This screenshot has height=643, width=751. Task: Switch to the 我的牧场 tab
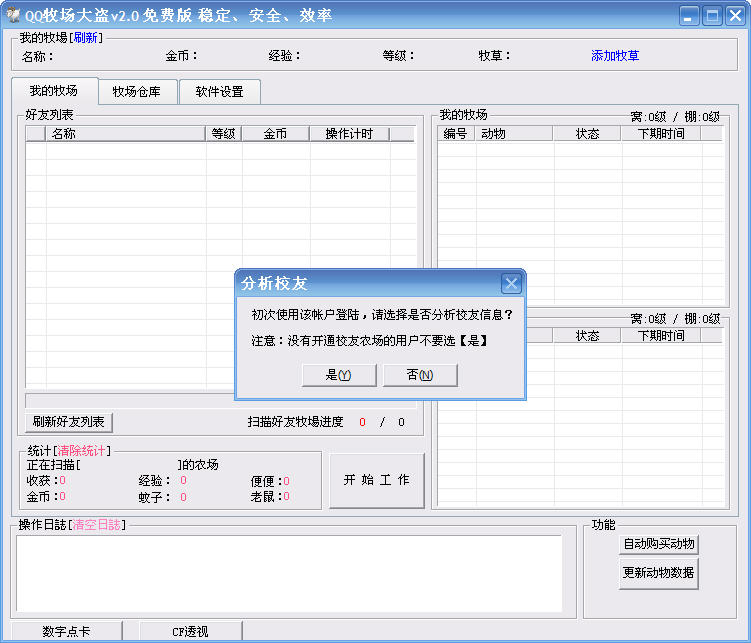(x=54, y=91)
